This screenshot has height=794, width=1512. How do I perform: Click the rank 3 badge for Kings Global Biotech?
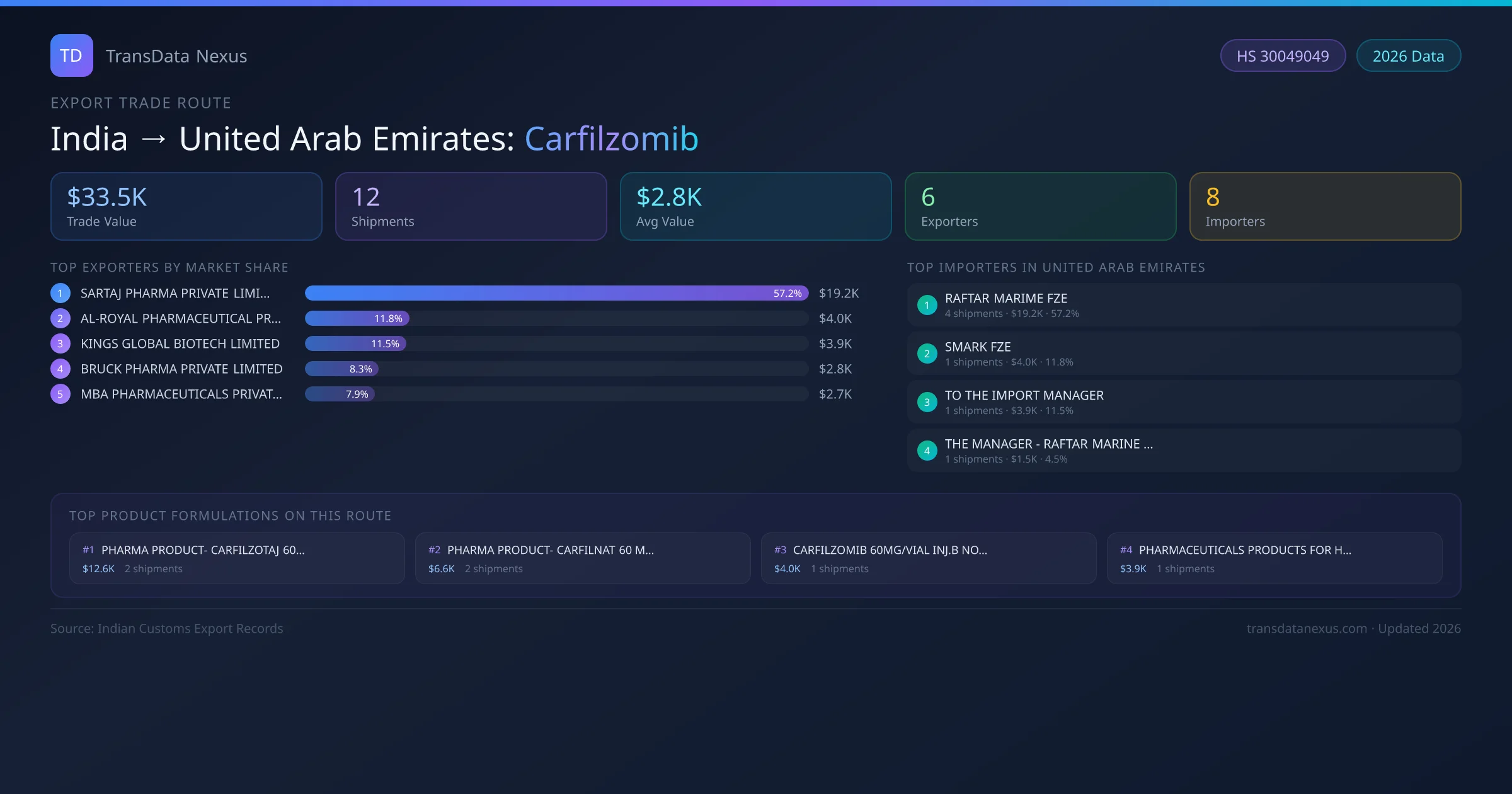[x=60, y=343]
